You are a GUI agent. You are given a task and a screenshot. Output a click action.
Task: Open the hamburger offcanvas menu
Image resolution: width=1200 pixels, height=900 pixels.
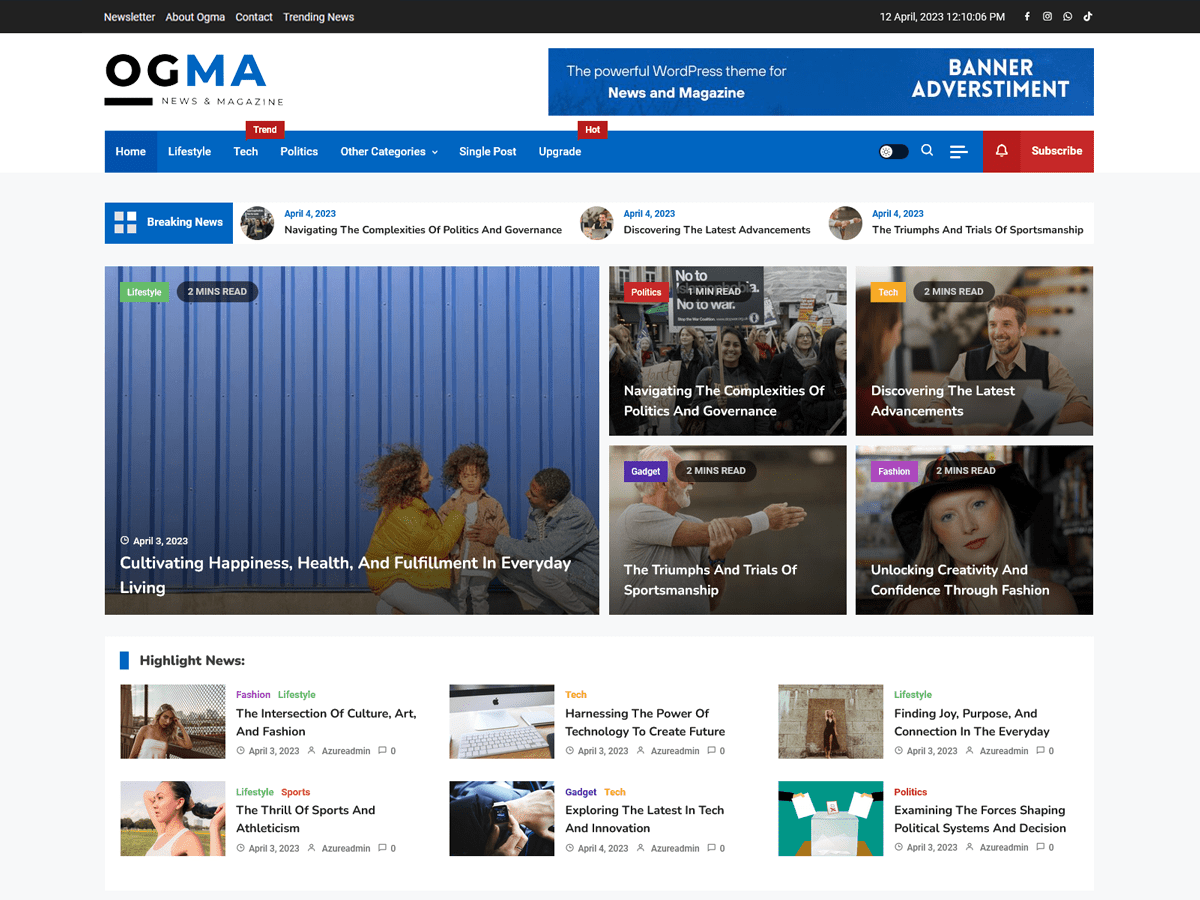tap(959, 151)
